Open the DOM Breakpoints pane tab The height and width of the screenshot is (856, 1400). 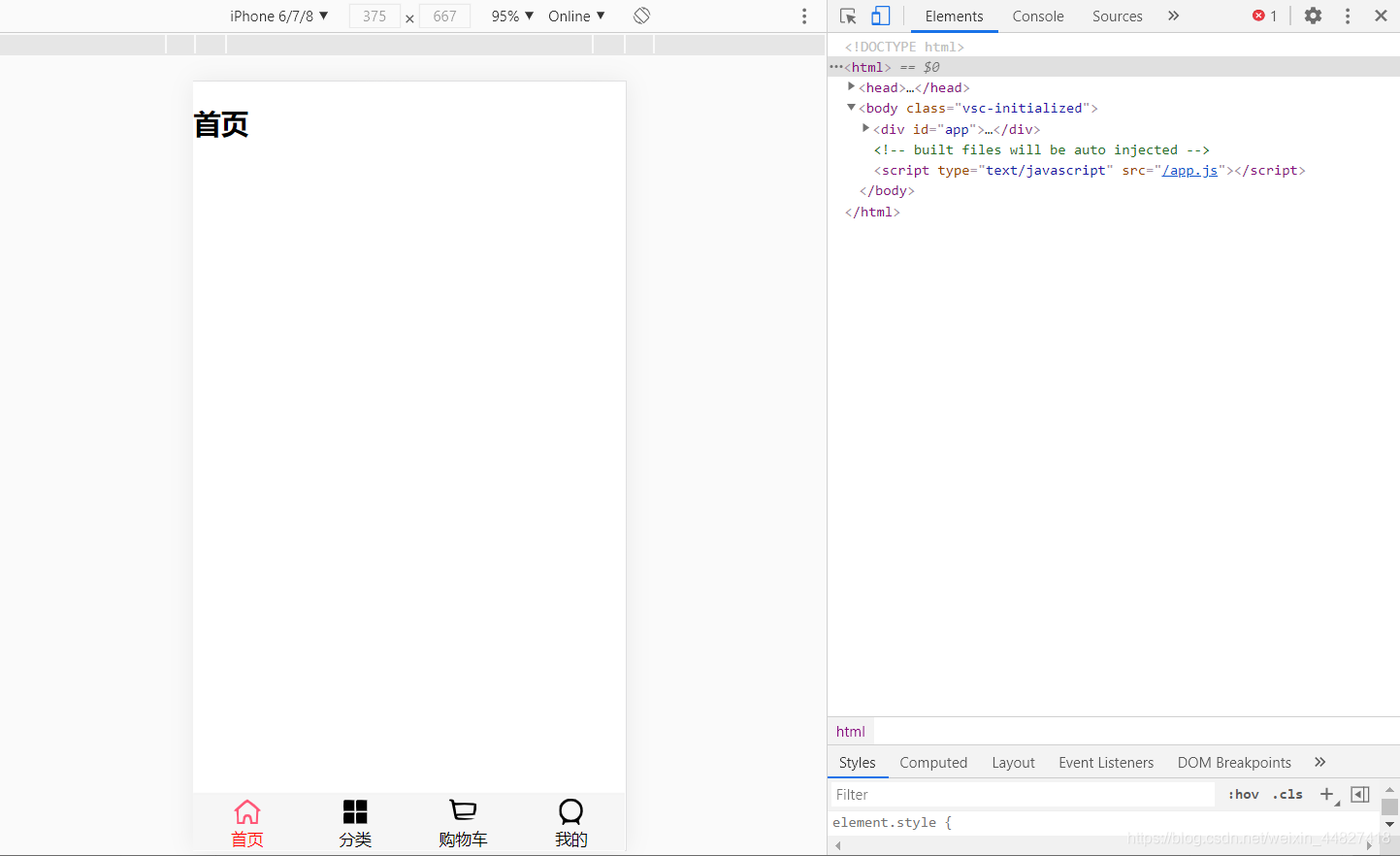click(x=1234, y=762)
